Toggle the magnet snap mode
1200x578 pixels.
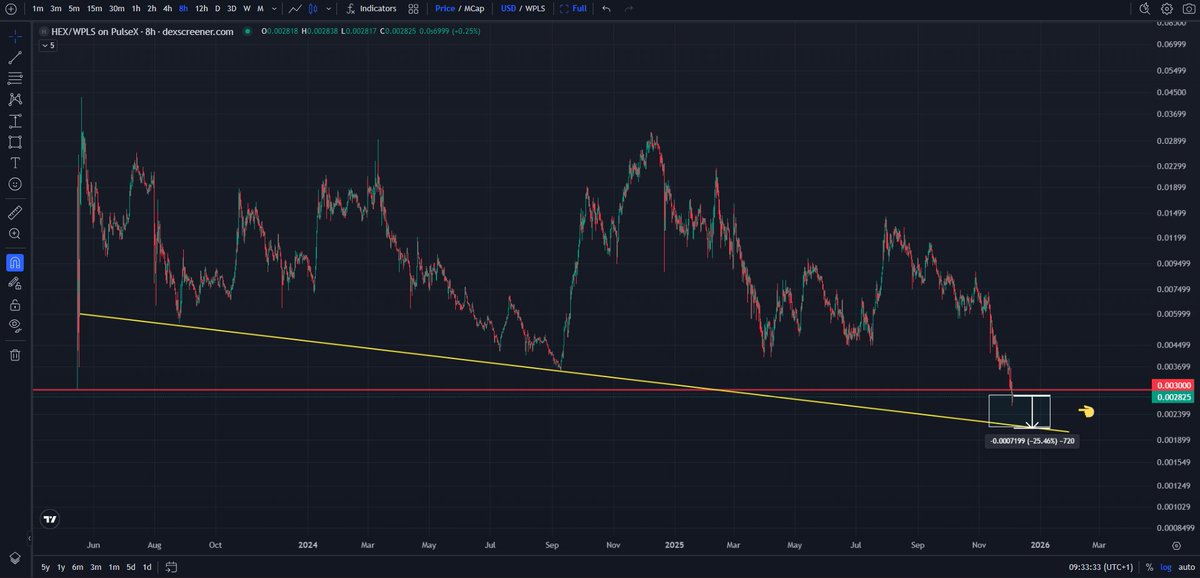(x=15, y=262)
